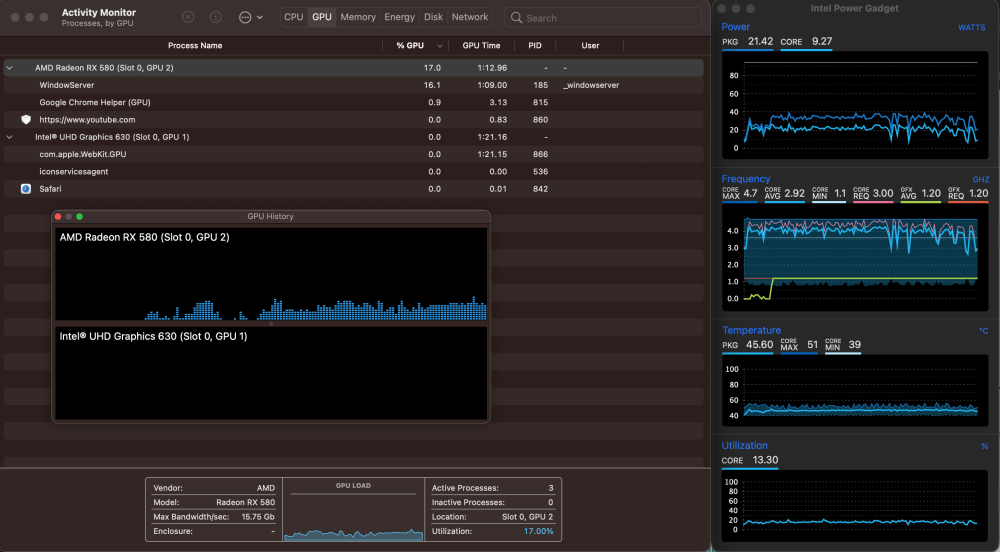Select the GPU tab

point(321,17)
